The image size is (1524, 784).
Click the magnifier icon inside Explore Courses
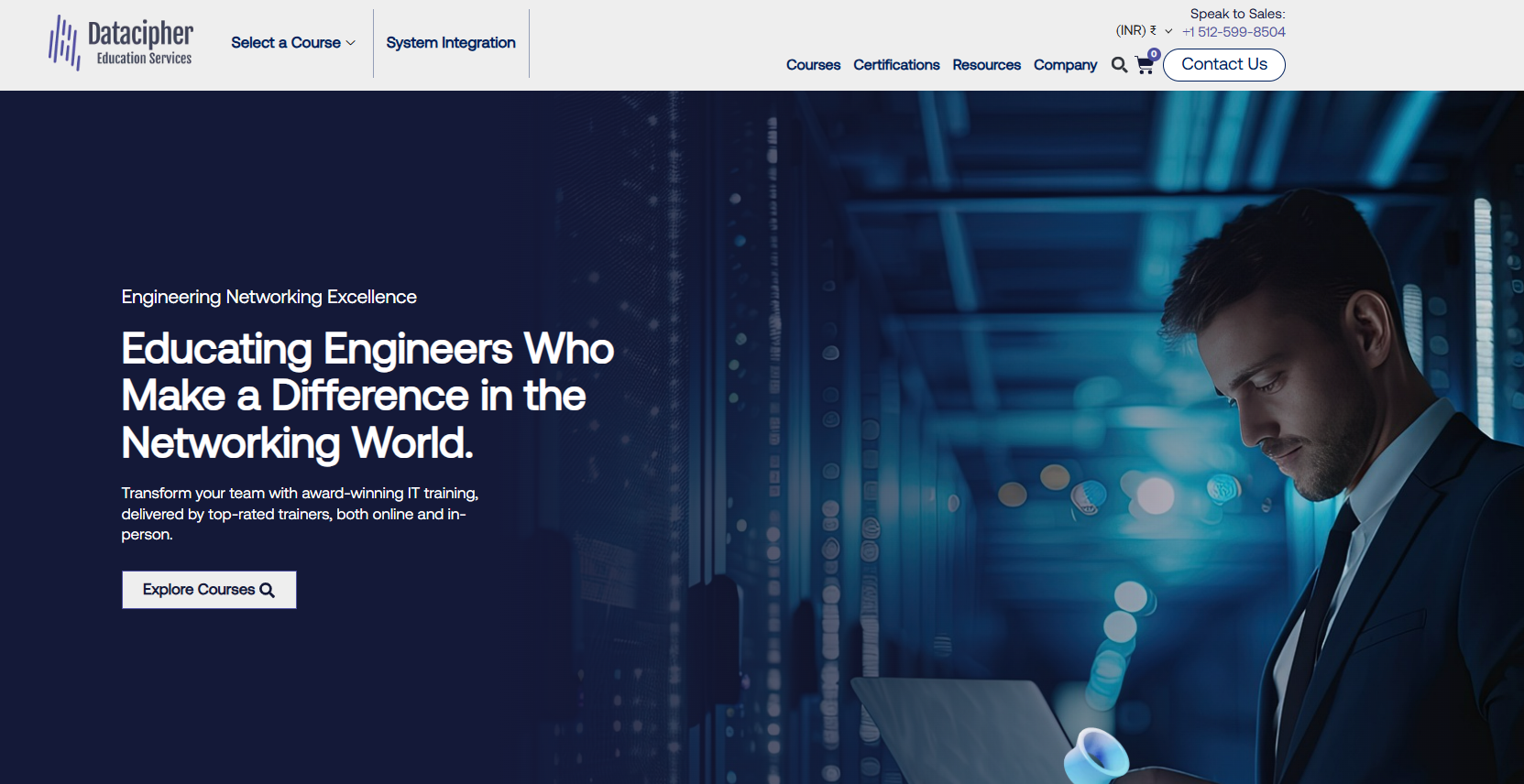(268, 591)
